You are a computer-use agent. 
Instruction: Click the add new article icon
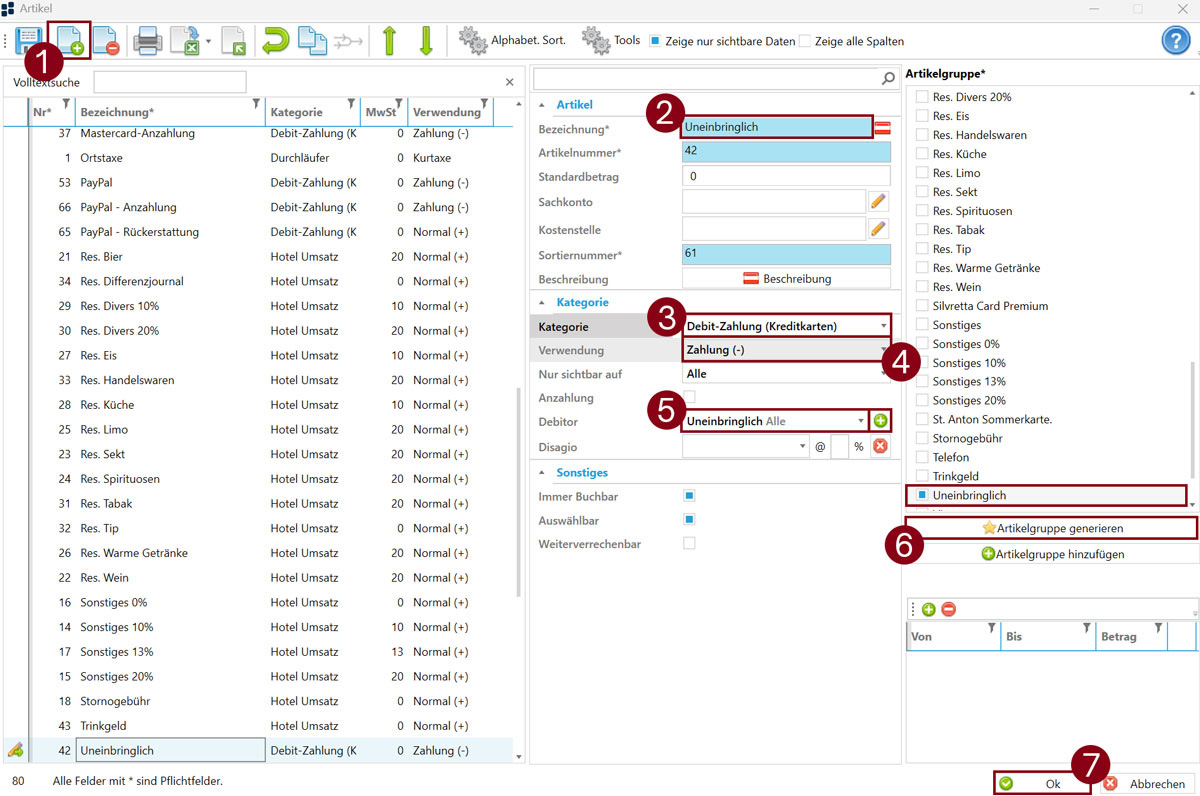(x=68, y=41)
